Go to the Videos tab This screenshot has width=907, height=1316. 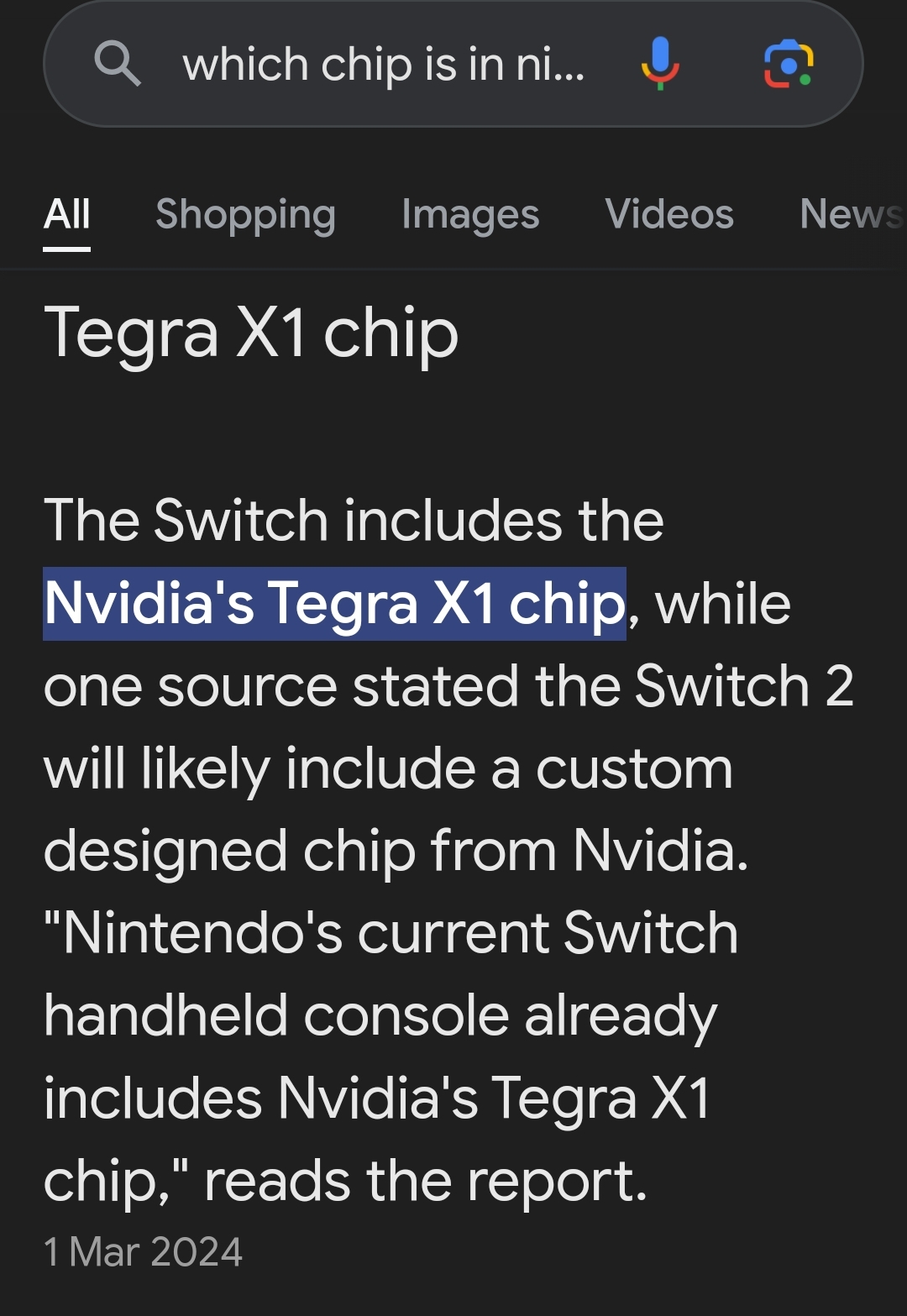tap(669, 214)
